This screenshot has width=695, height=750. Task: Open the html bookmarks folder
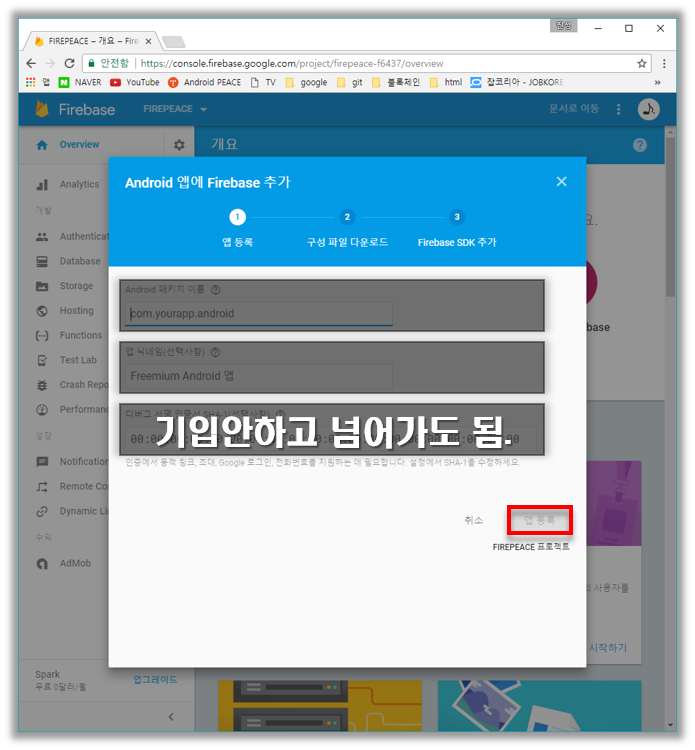pyautogui.click(x=446, y=82)
